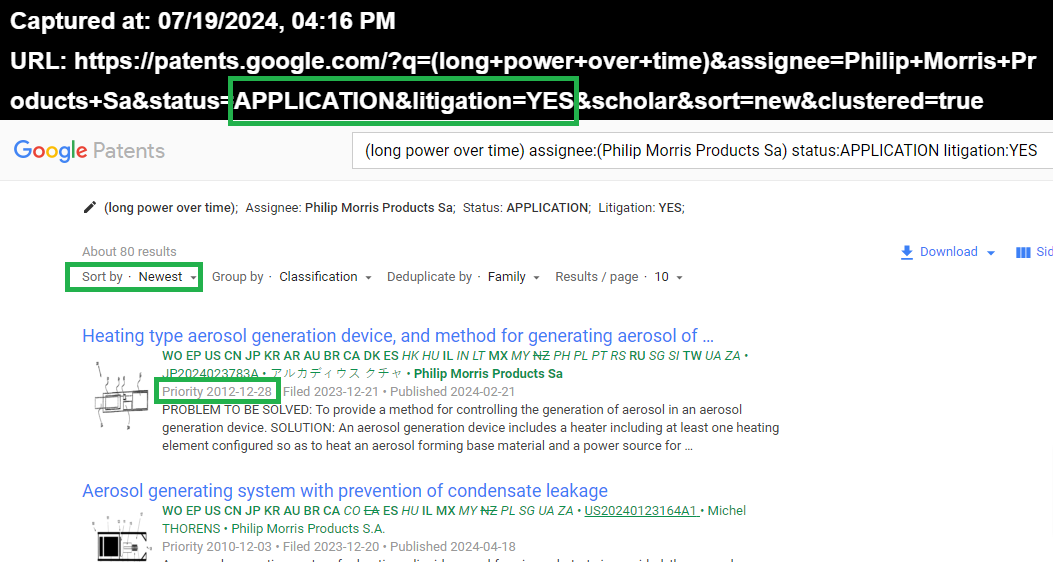Image resolution: width=1053 pixels, height=562 pixels.
Task: Click the 'Published 2024-02-21' date text
Action: pyautogui.click(x=453, y=391)
